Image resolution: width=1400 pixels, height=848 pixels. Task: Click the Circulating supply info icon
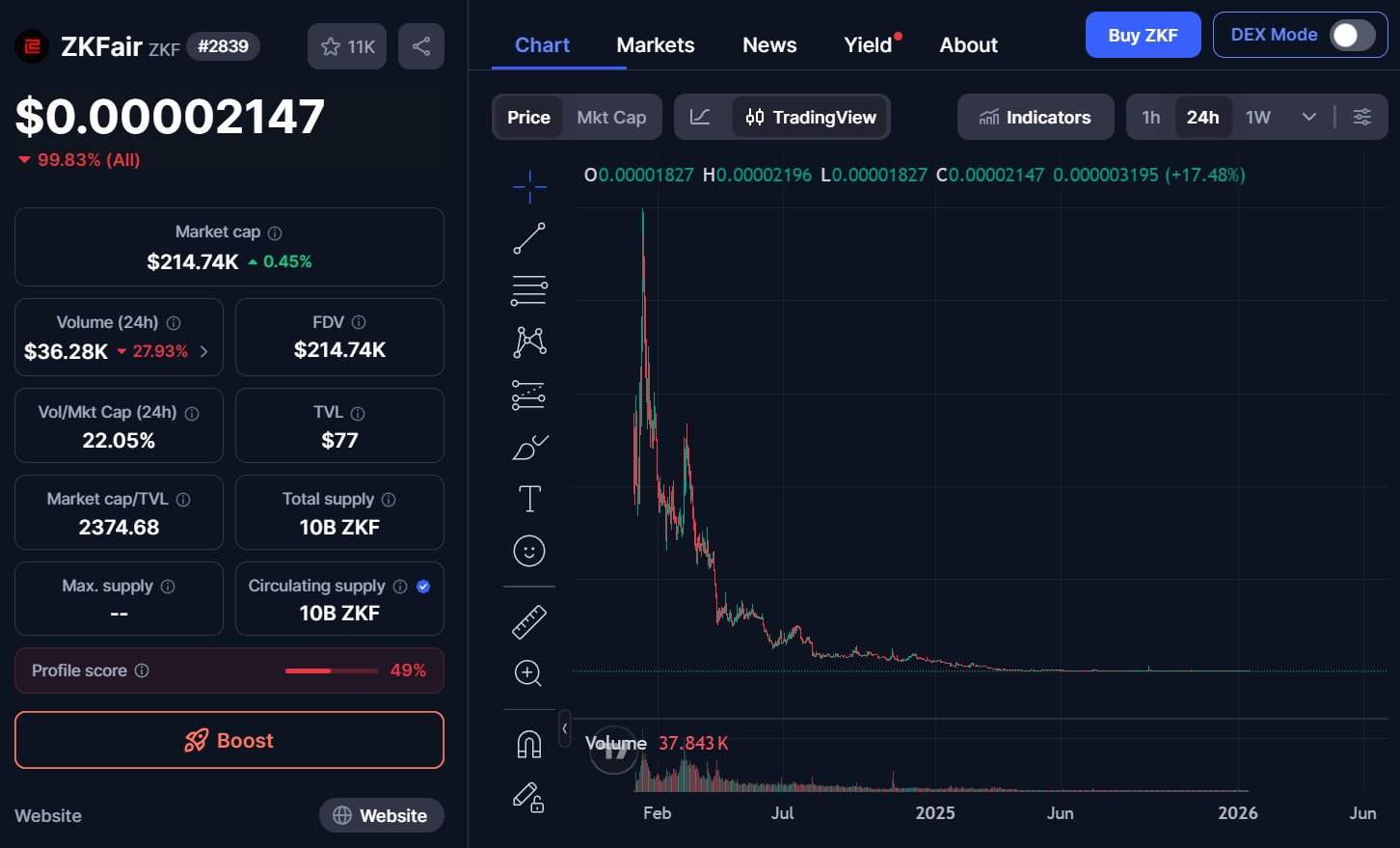pos(400,587)
